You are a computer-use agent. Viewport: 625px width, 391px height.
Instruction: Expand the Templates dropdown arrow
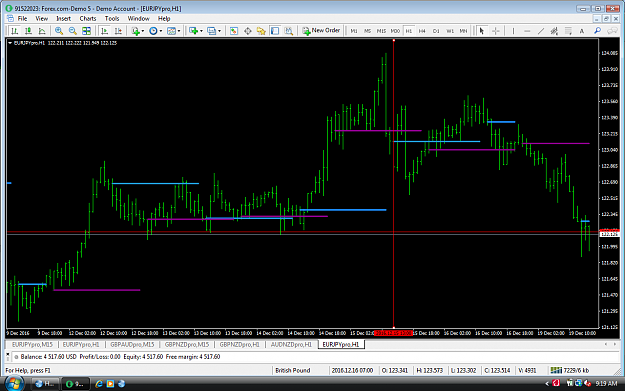179,31
